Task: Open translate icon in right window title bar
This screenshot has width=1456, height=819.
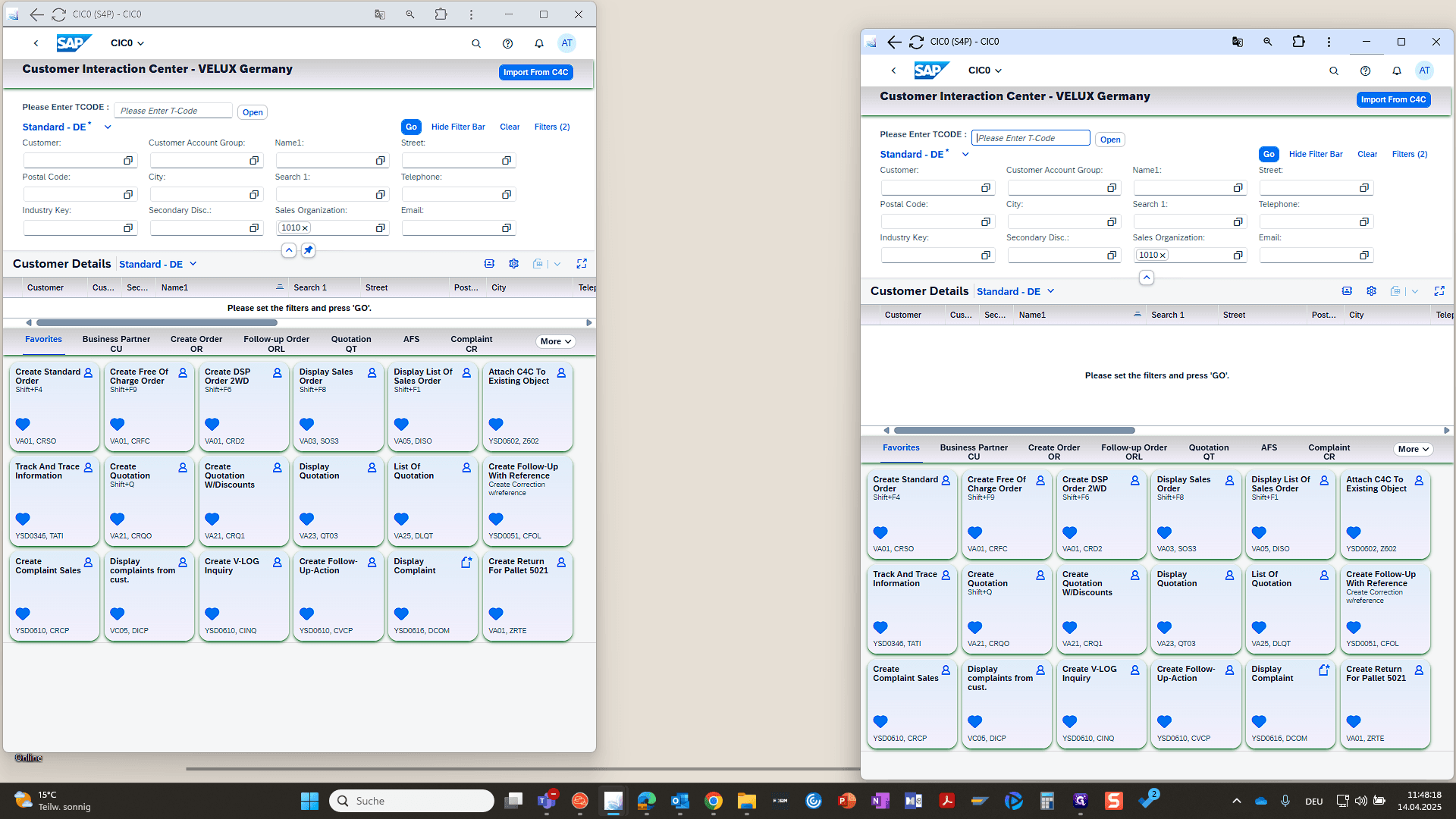Action: coord(1238,42)
